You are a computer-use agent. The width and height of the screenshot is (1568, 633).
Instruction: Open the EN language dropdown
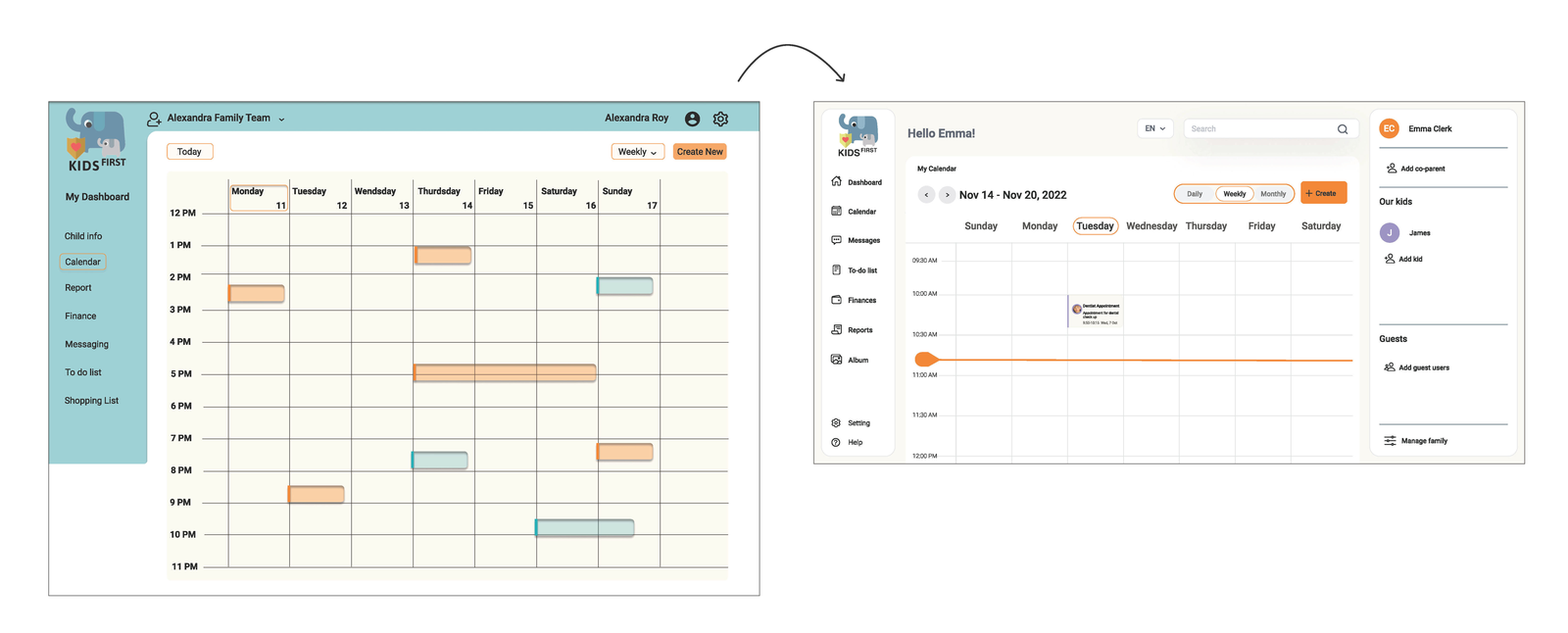pyautogui.click(x=1154, y=128)
